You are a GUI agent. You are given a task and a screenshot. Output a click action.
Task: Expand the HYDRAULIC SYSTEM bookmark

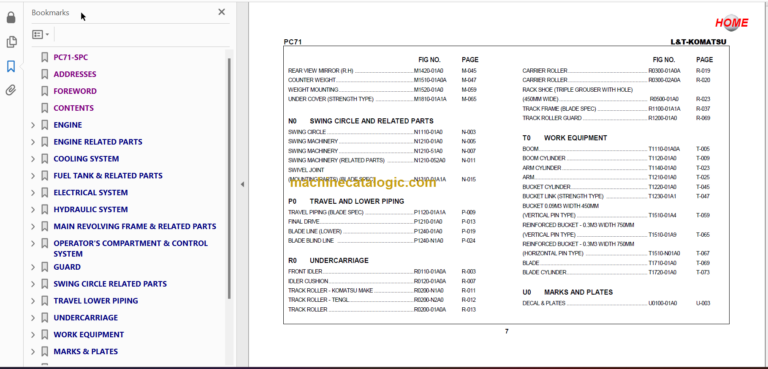click(33, 210)
